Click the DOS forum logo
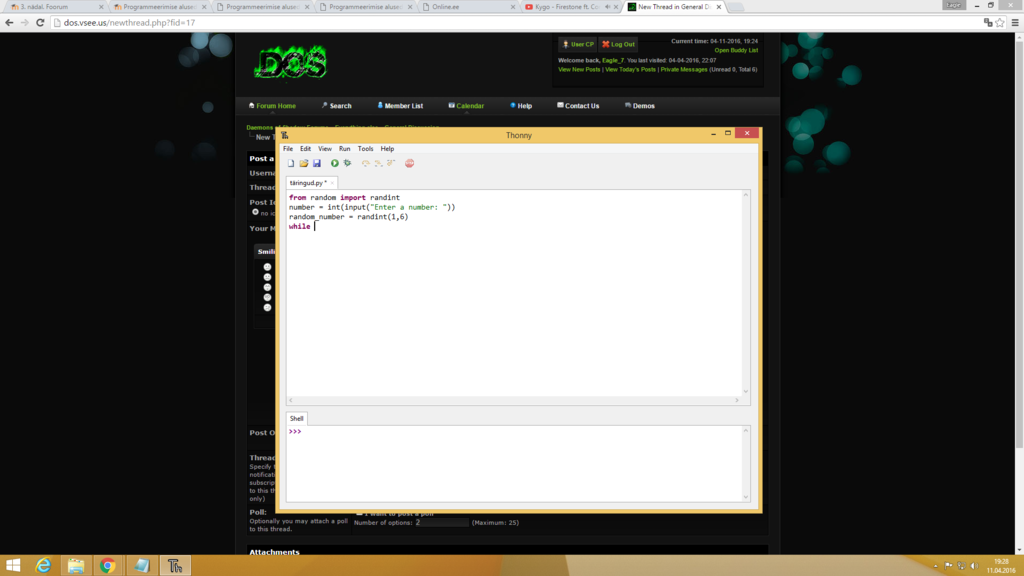 pyautogui.click(x=291, y=62)
